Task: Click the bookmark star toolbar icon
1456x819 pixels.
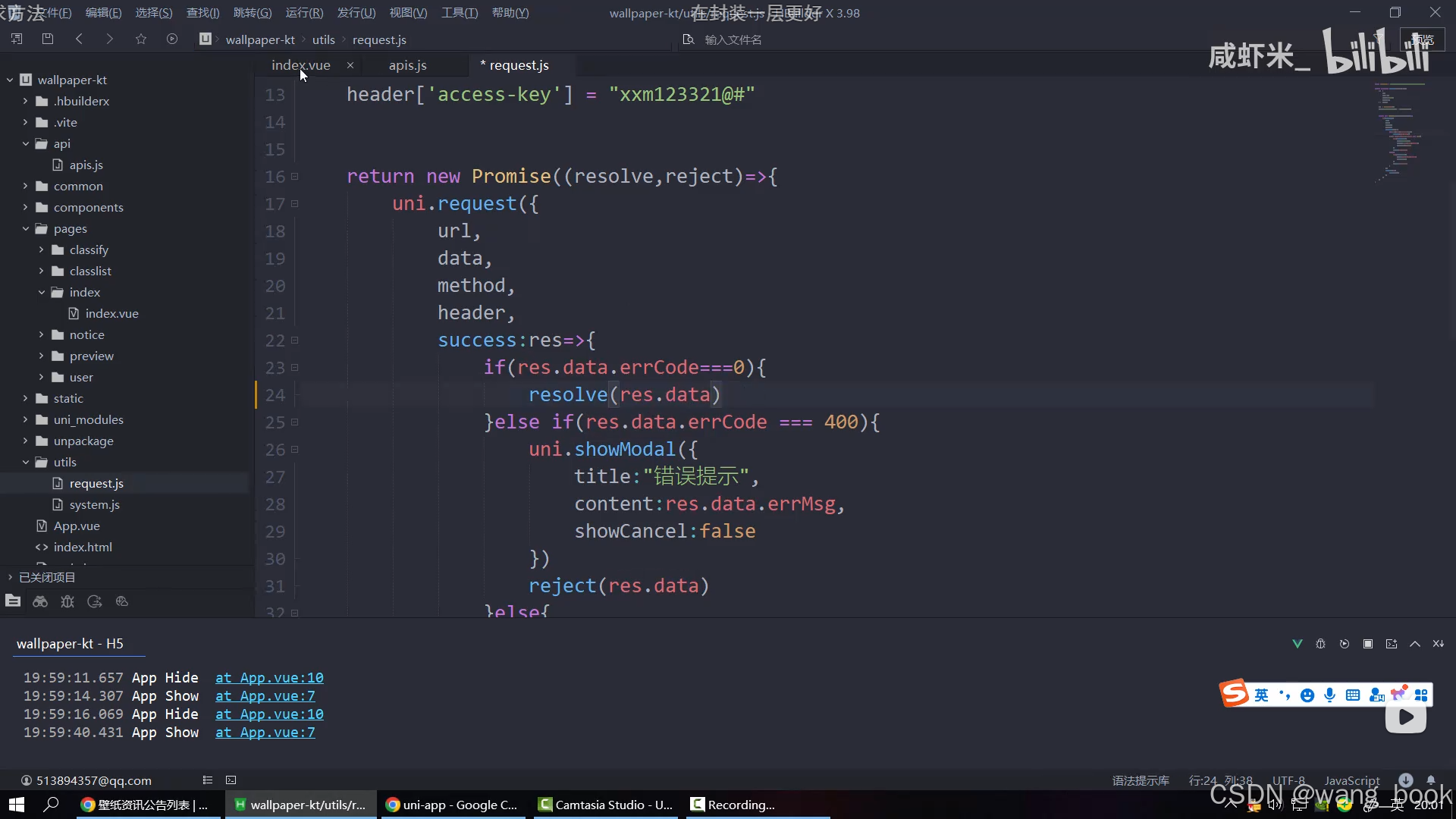Action: 140,39
